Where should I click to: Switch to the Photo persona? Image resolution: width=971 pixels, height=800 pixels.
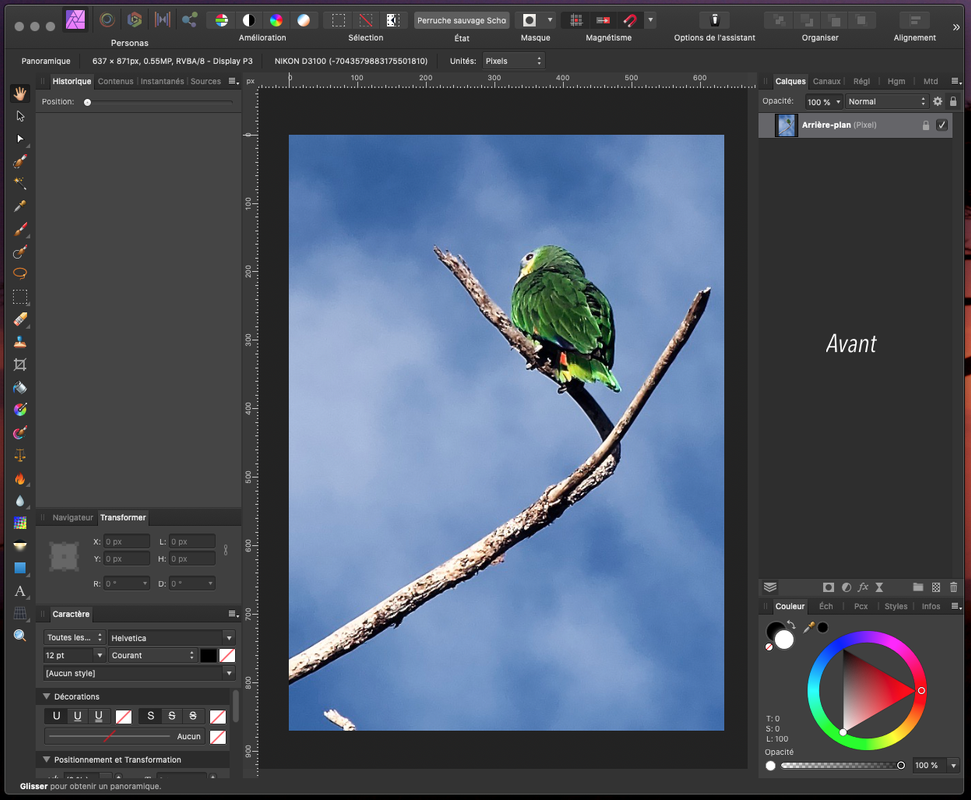(x=76, y=20)
